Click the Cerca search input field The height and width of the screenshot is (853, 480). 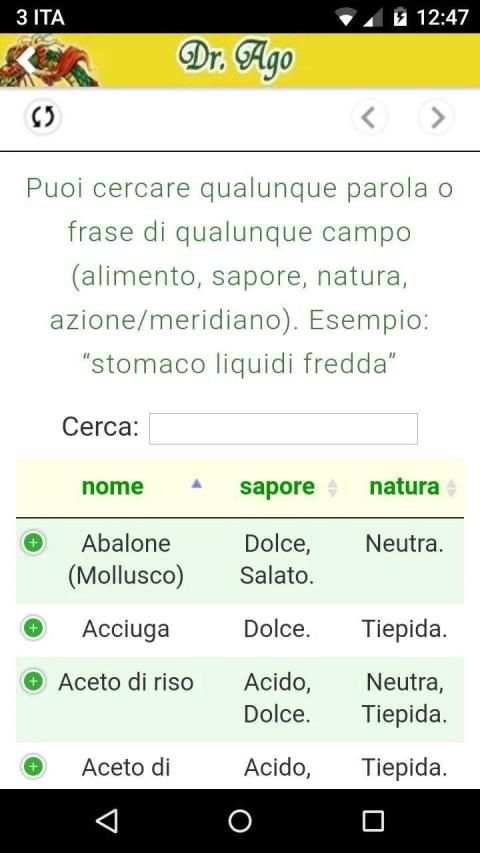pyautogui.click(x=284, y=429)
